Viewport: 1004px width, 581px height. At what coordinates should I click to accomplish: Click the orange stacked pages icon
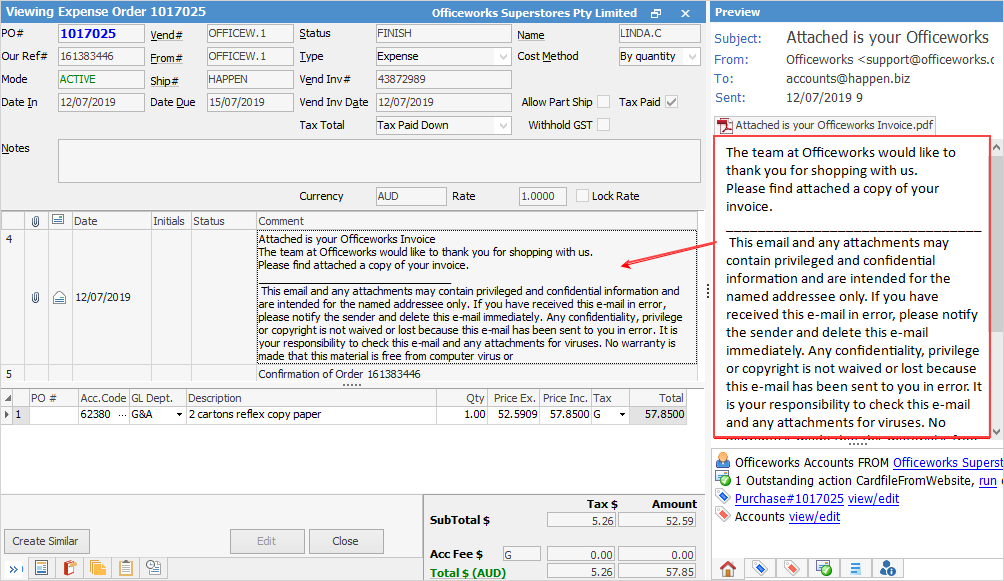tap(98, 568)
